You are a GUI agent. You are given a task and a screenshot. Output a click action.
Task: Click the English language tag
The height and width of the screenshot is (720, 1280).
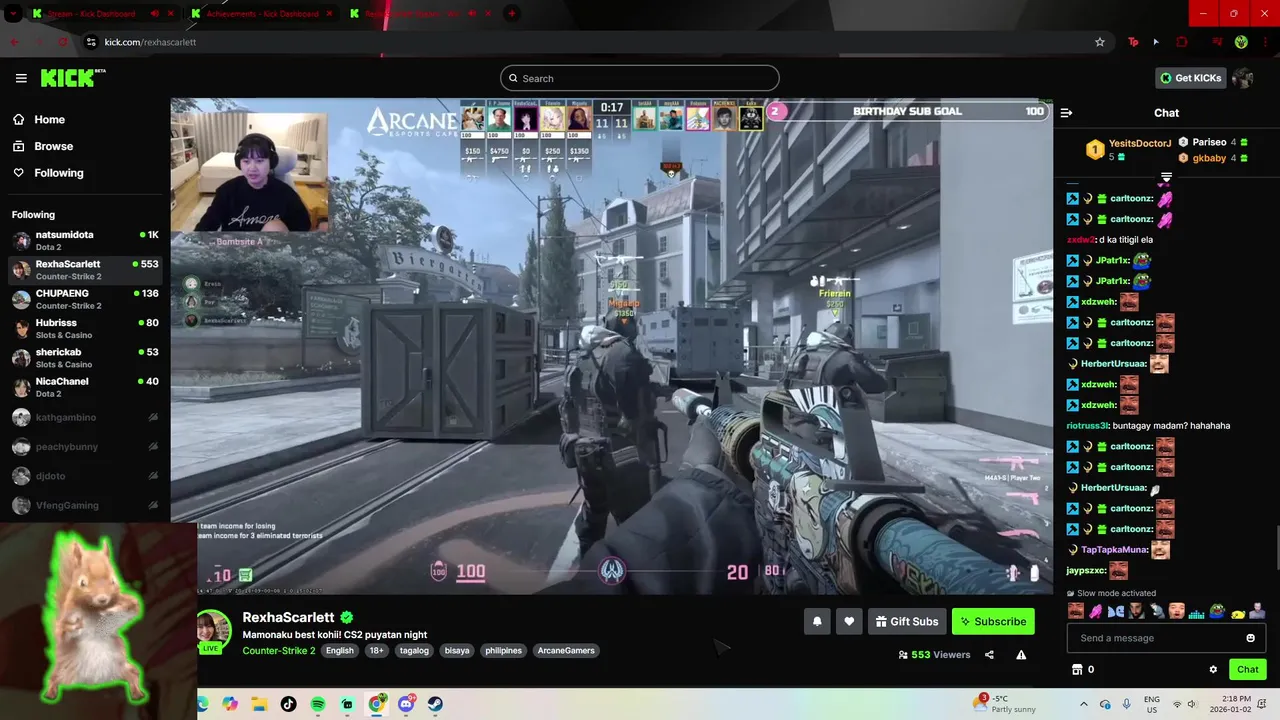pyautogui.click(x=340, y=651)
